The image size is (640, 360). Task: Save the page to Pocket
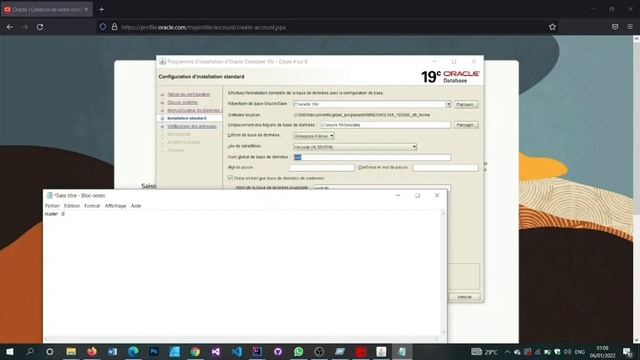tap(615, 27)
